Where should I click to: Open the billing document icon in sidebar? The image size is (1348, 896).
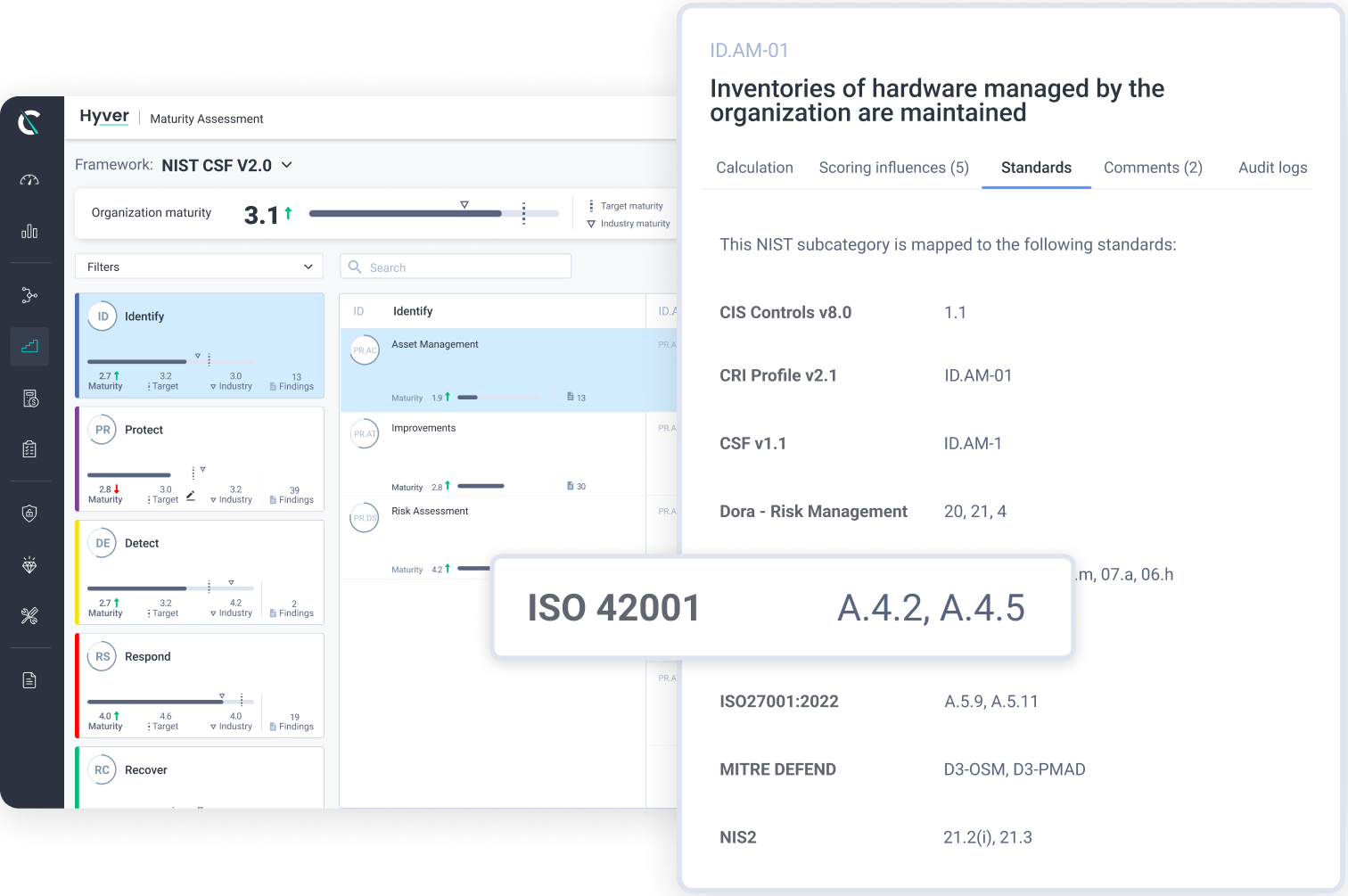pos(29,399)
